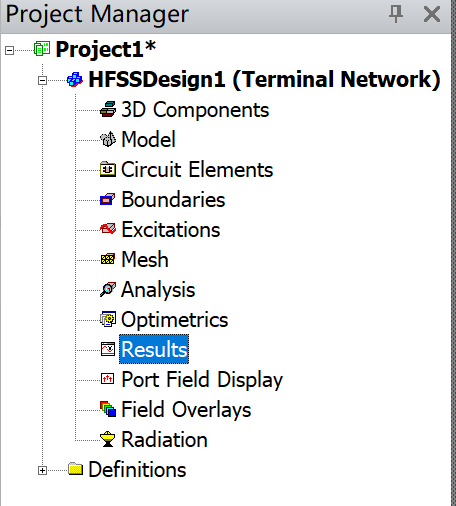Click the Project1 project icon
Screen dimensions: 456x506
[42, 49]
